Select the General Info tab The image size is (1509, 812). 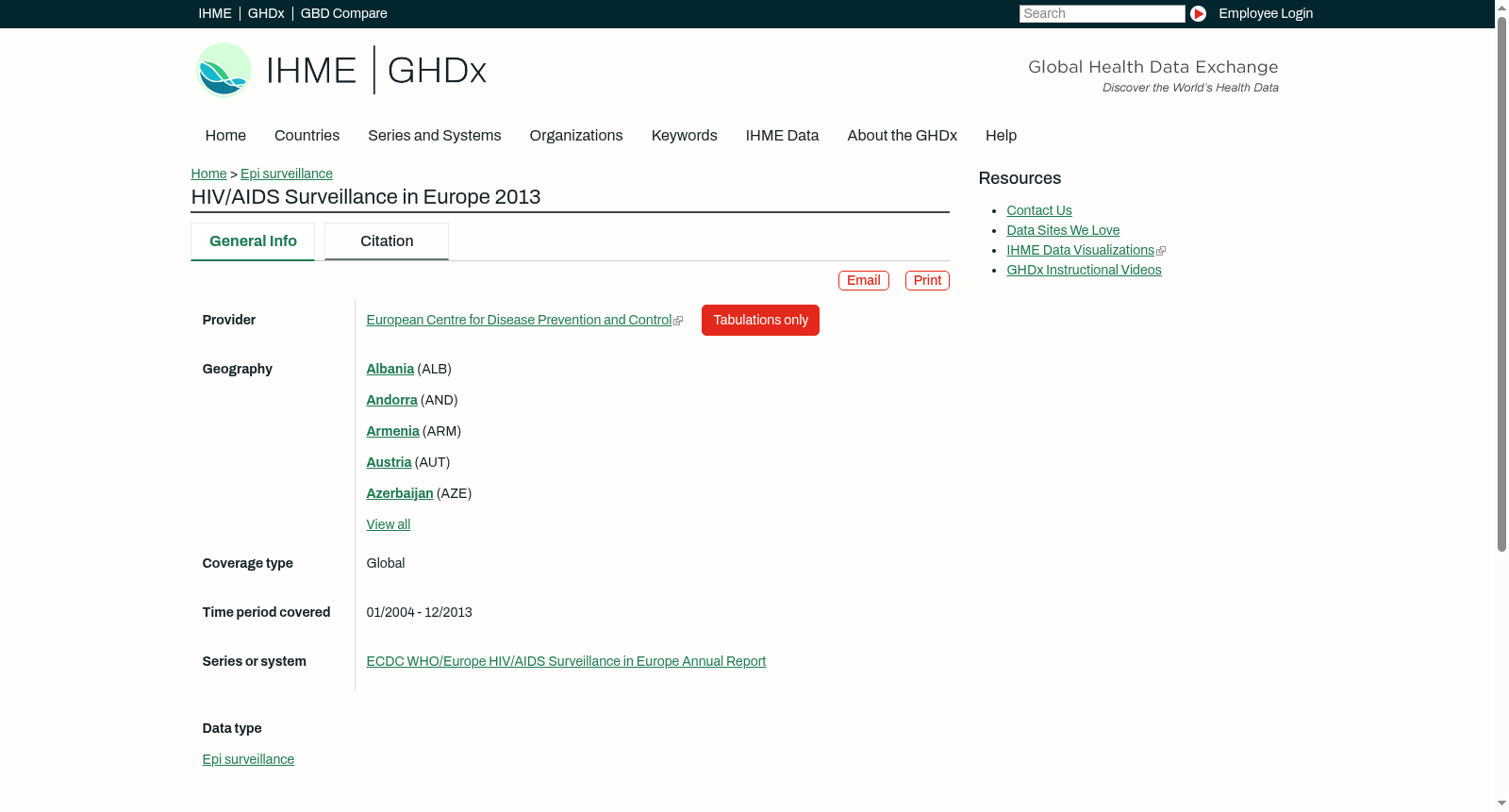pyautogui.click(x=253, y=241)
